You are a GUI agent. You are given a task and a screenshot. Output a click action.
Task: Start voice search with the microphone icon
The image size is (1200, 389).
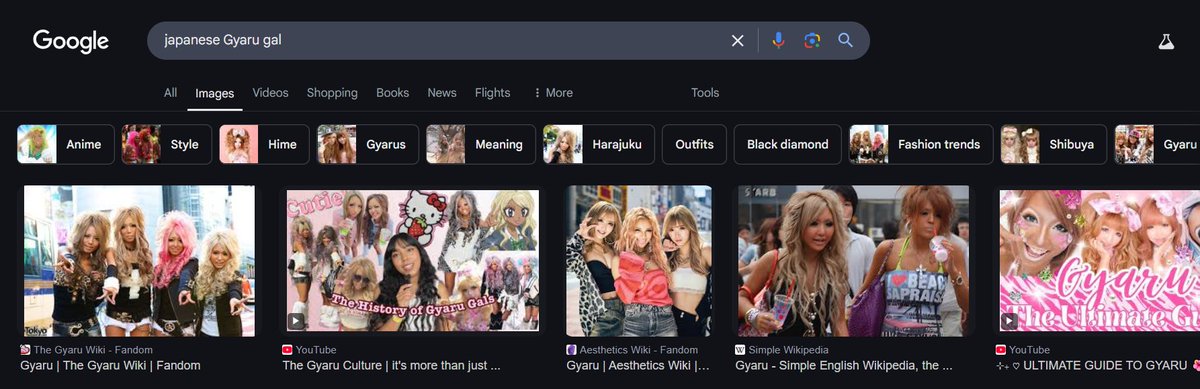click(x=779, y=41)
